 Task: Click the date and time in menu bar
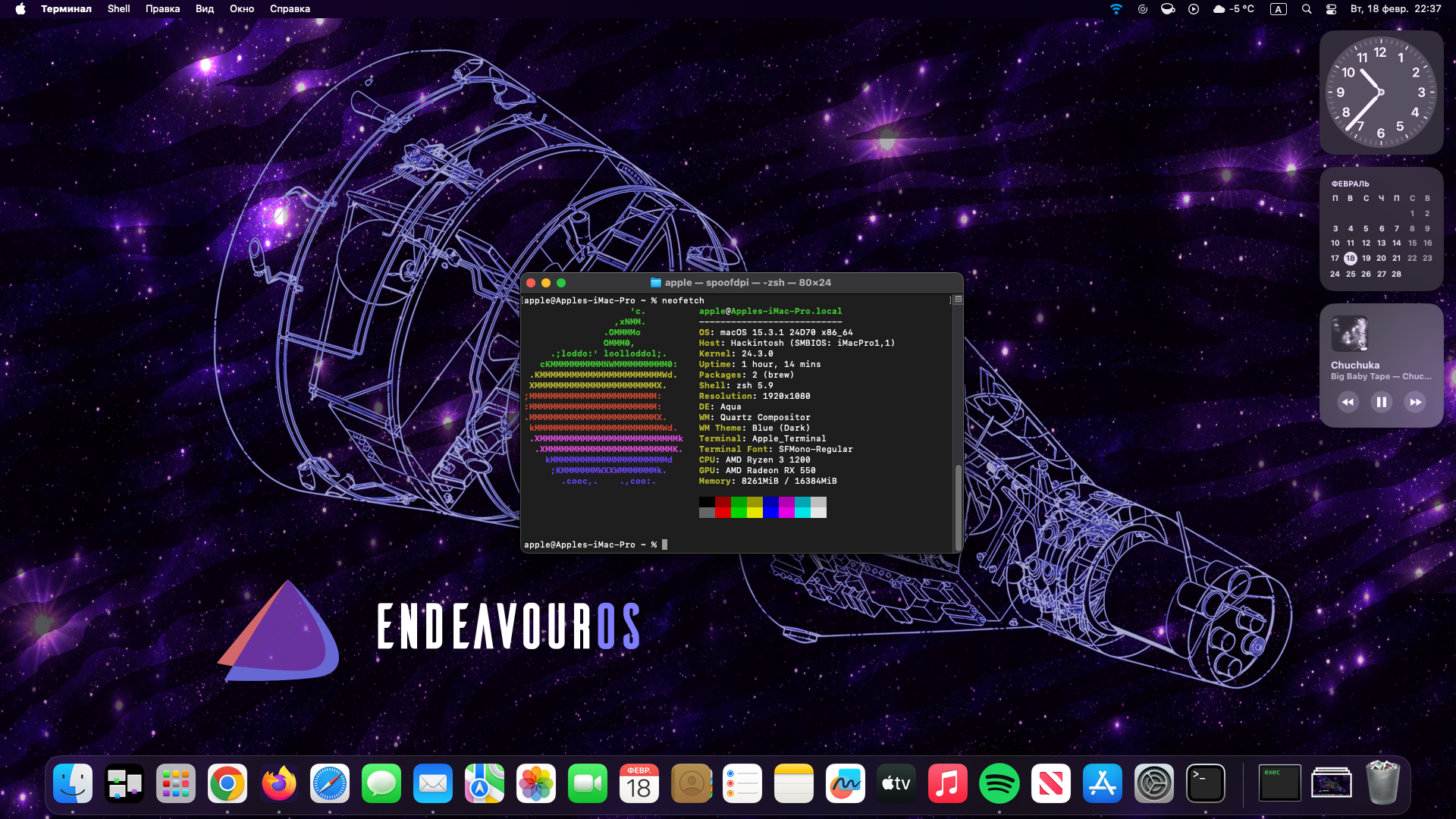[x=1395, y=9]
